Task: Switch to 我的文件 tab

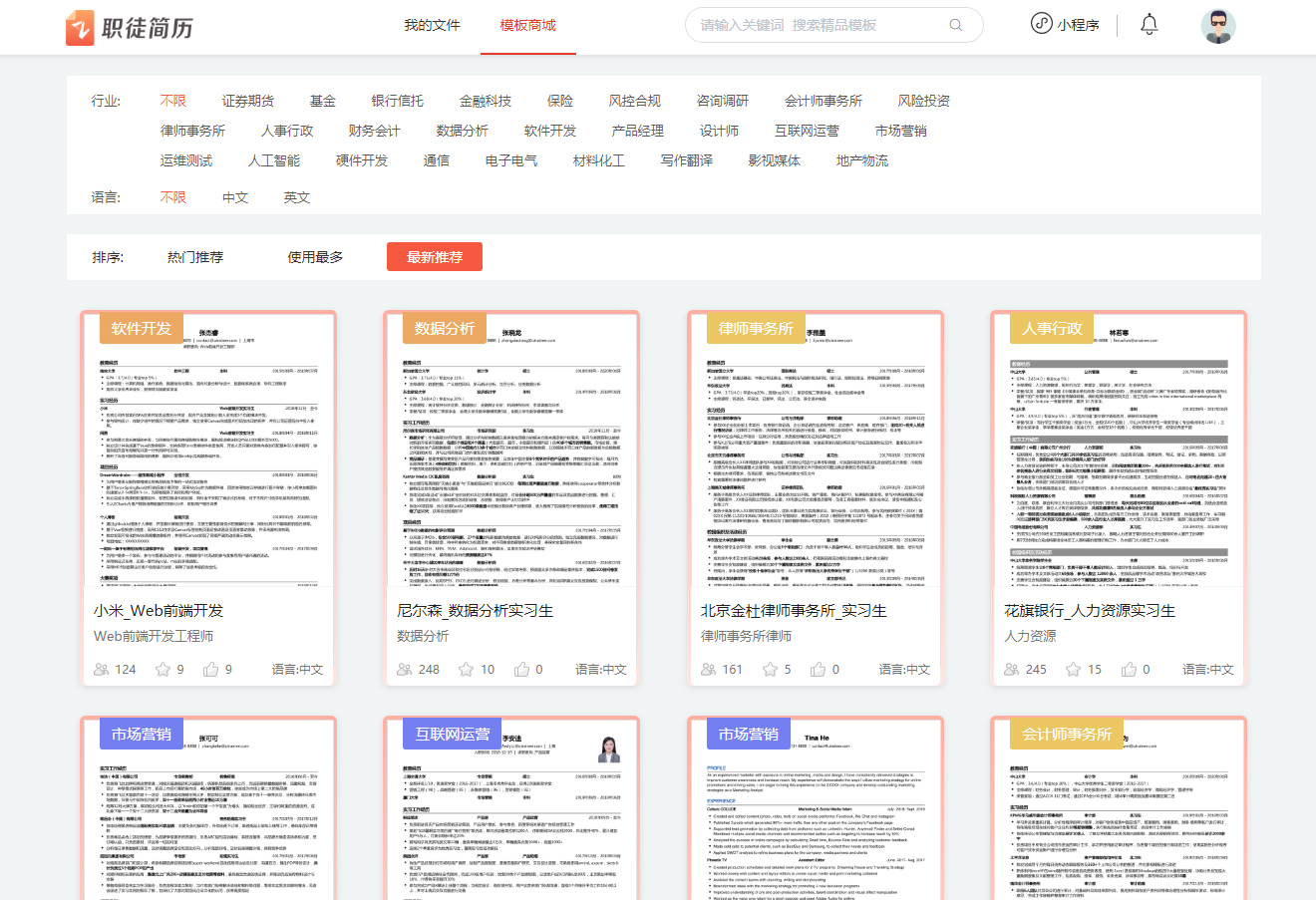Action: tap(432, 25)
